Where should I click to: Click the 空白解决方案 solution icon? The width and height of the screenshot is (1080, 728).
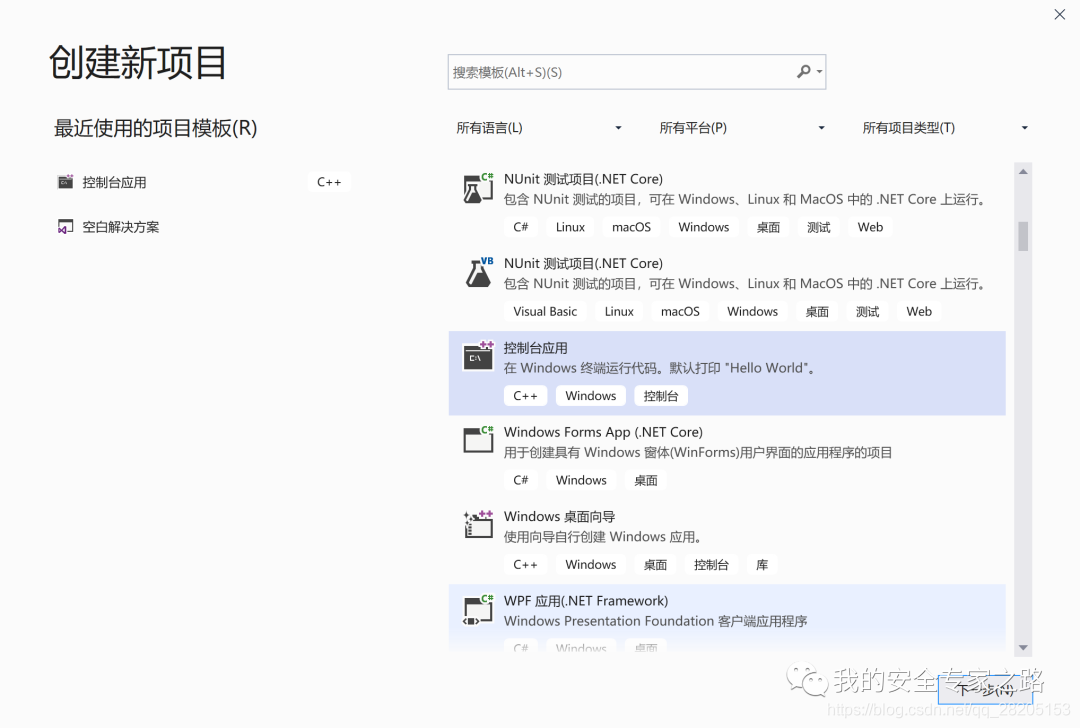(x=65, y=227)
